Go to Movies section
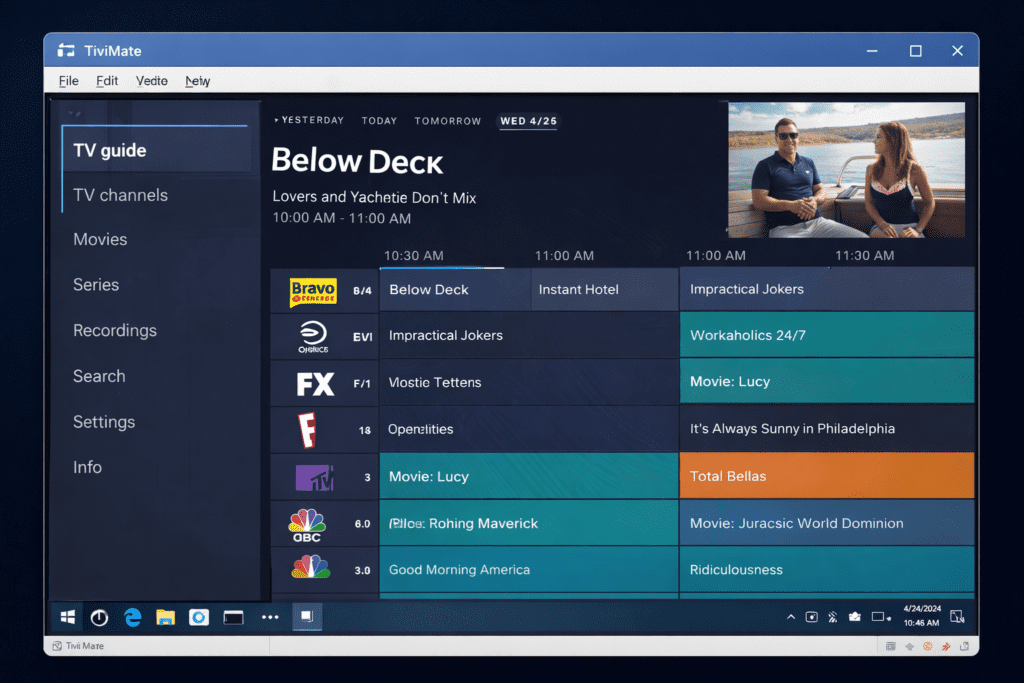1024x683 pixels. click(100, 240)
